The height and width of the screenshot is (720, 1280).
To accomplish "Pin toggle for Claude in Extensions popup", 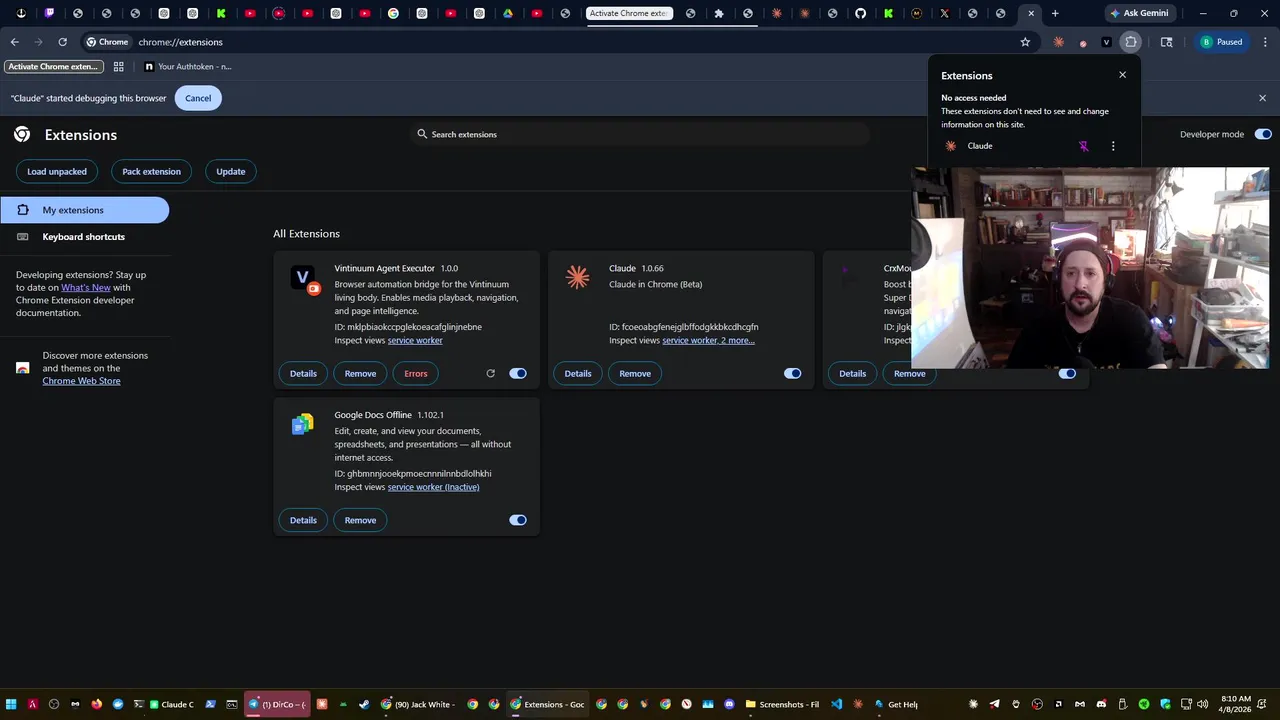I will click(x=1083, y=146).
